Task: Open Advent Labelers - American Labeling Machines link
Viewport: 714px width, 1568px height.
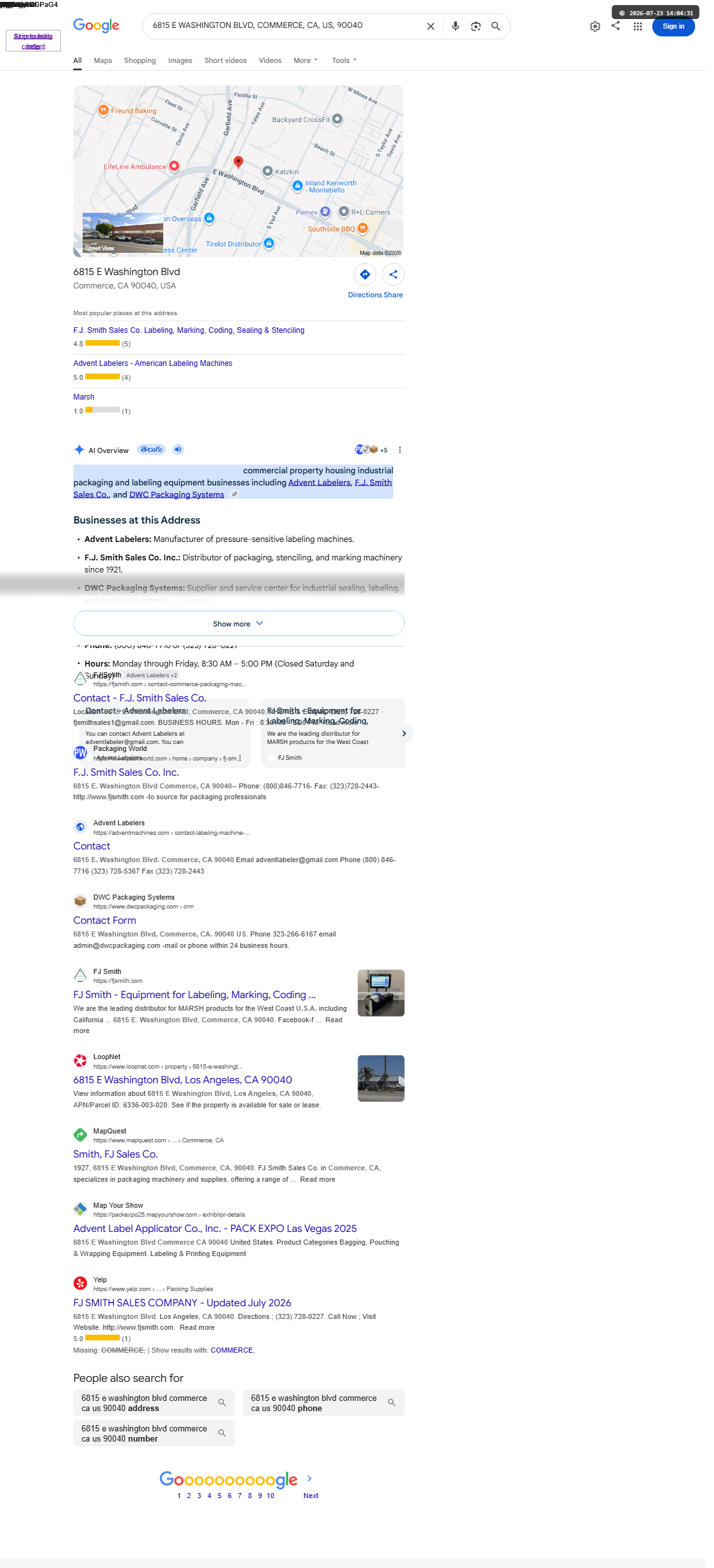Action: pyautogui.click(x=152, y=363)
